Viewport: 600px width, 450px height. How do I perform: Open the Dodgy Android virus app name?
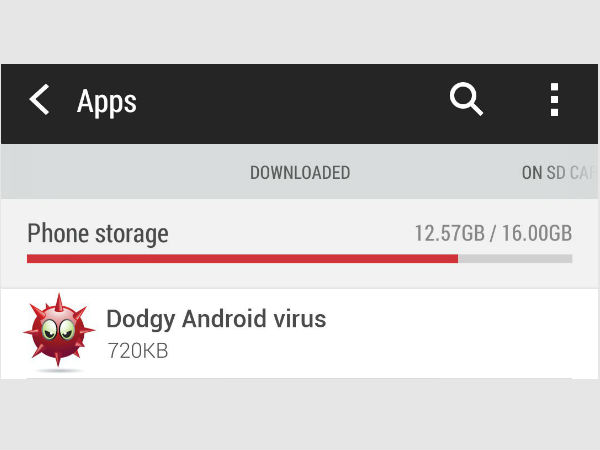coord(216,319)
